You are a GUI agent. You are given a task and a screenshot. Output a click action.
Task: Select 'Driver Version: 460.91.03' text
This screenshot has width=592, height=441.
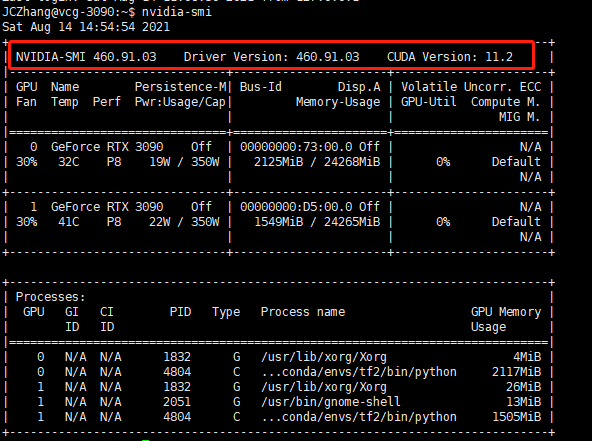271,57
